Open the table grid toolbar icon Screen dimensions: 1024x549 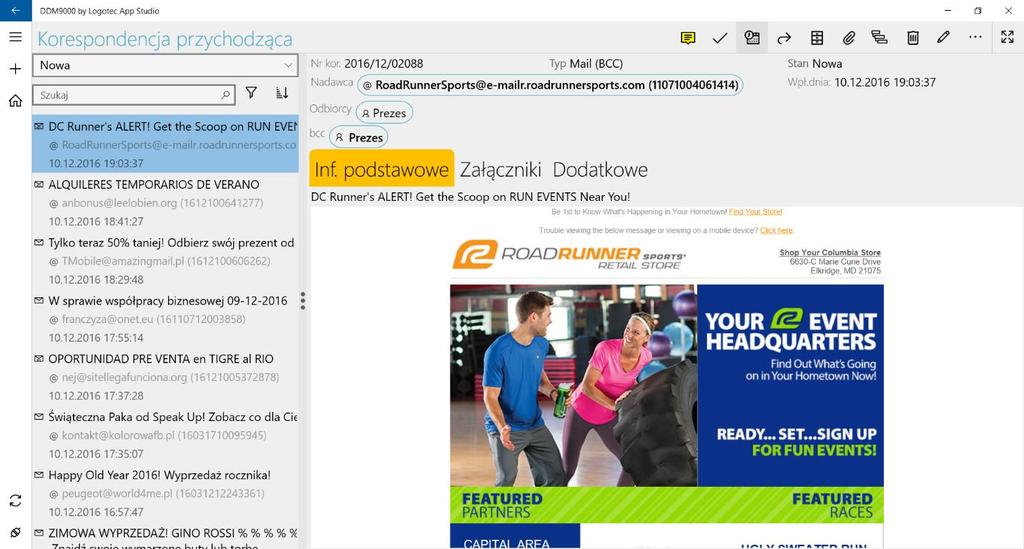[816, 38]
